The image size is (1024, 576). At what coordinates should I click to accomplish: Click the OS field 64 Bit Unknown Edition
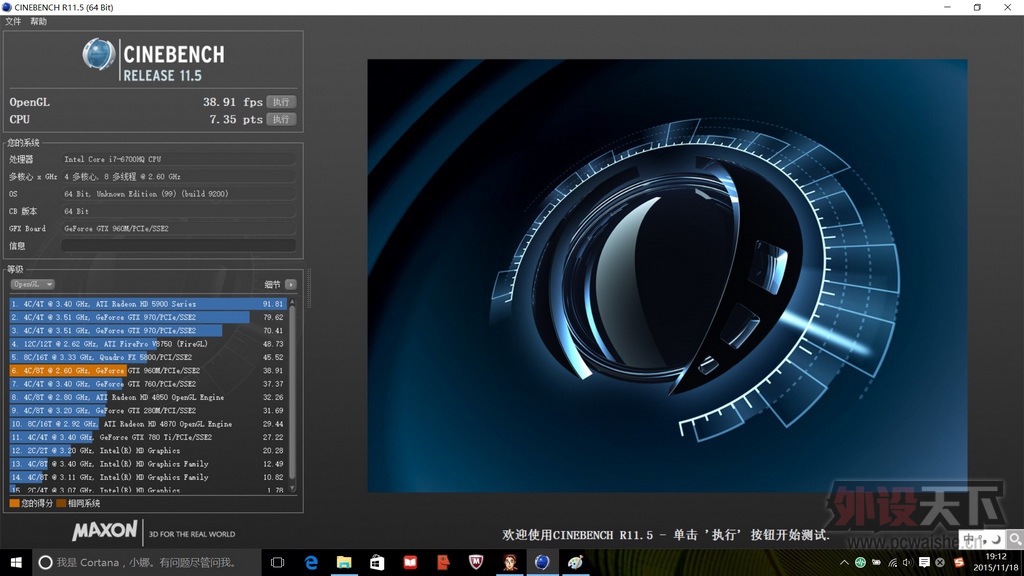tap(178, 194)
